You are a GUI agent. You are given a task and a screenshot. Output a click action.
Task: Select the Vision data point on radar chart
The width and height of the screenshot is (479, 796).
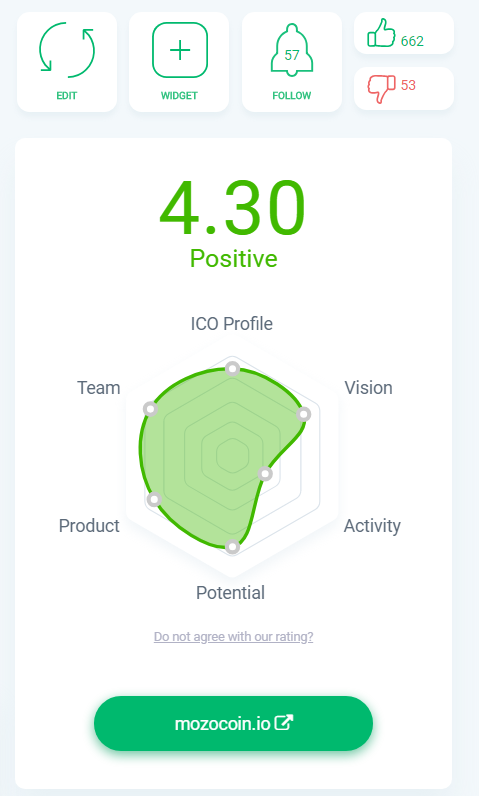303,415
